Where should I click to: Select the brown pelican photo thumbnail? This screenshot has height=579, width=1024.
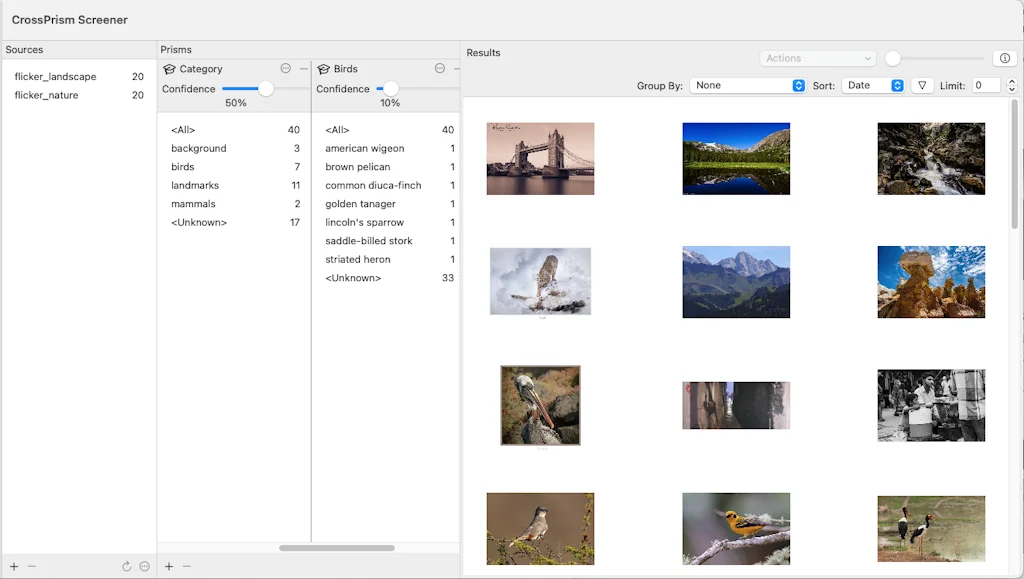(x=540, y=405)
